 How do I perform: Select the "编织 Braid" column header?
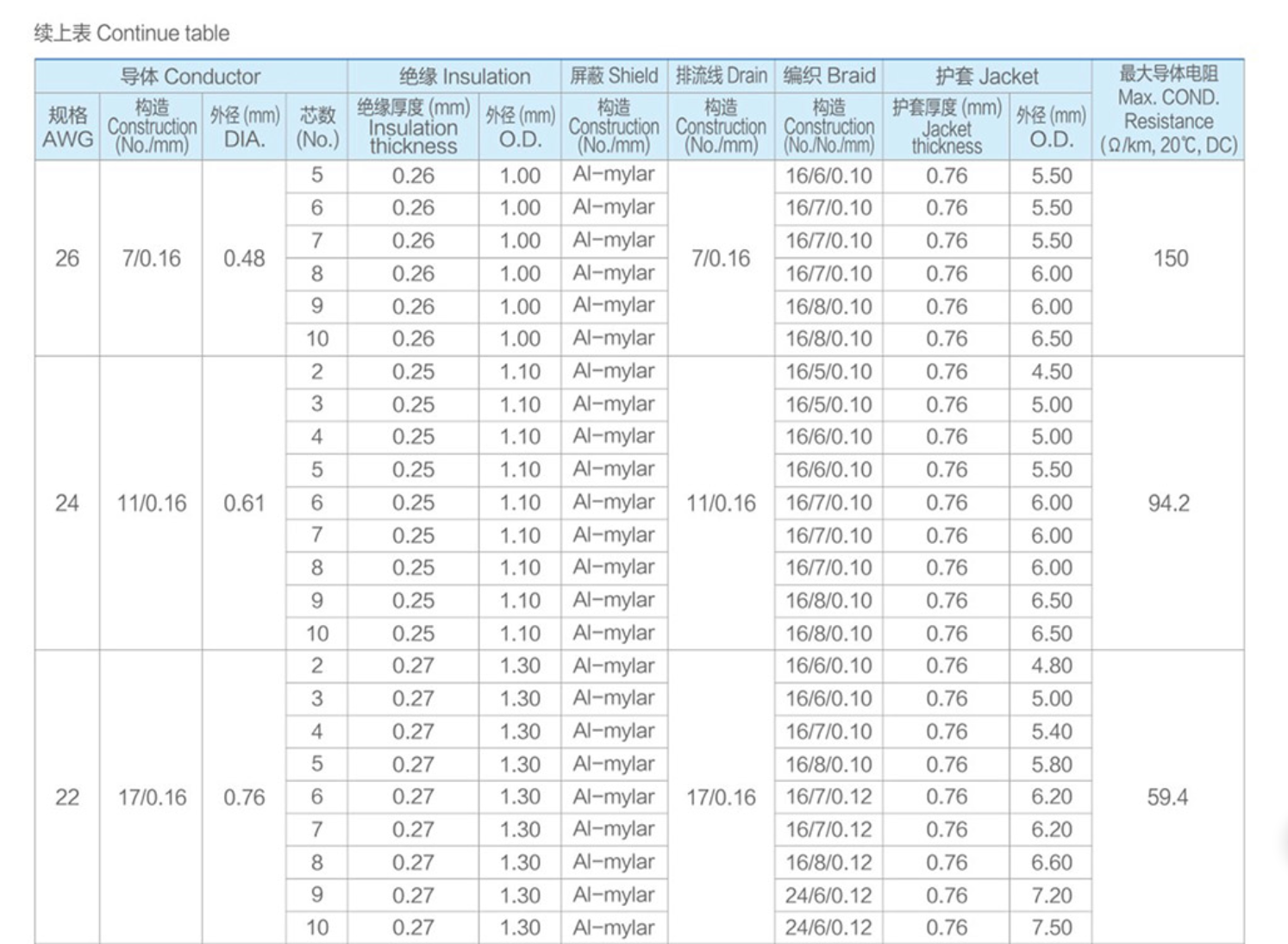(828, 76)
